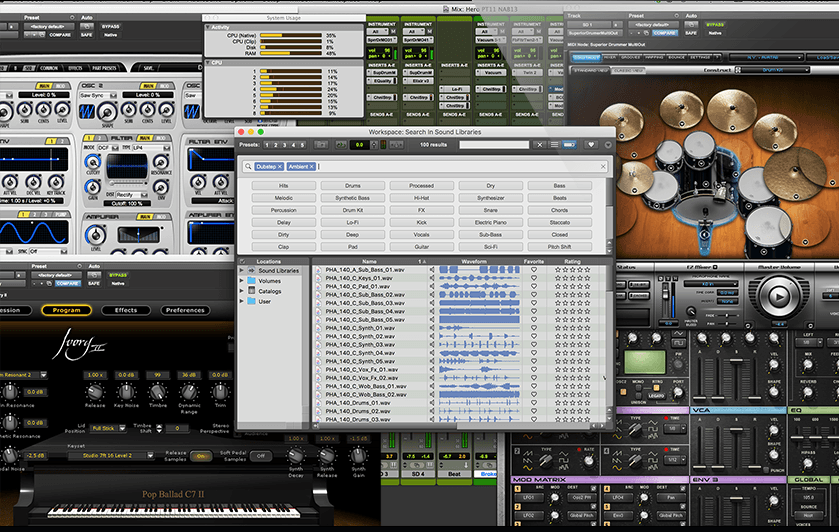The width and height of the screenshot is (839, 532).
Task: Expand the Catalogs tree item
Action: 241,291
